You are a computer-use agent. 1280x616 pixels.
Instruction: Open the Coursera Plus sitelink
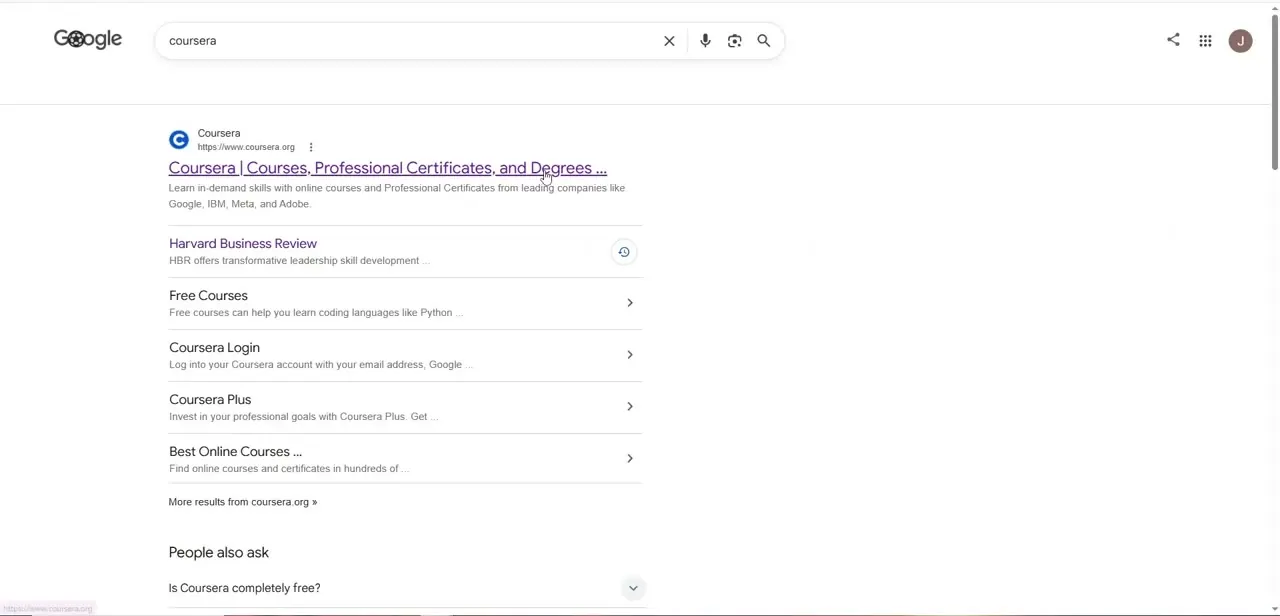tap(210, 399)
